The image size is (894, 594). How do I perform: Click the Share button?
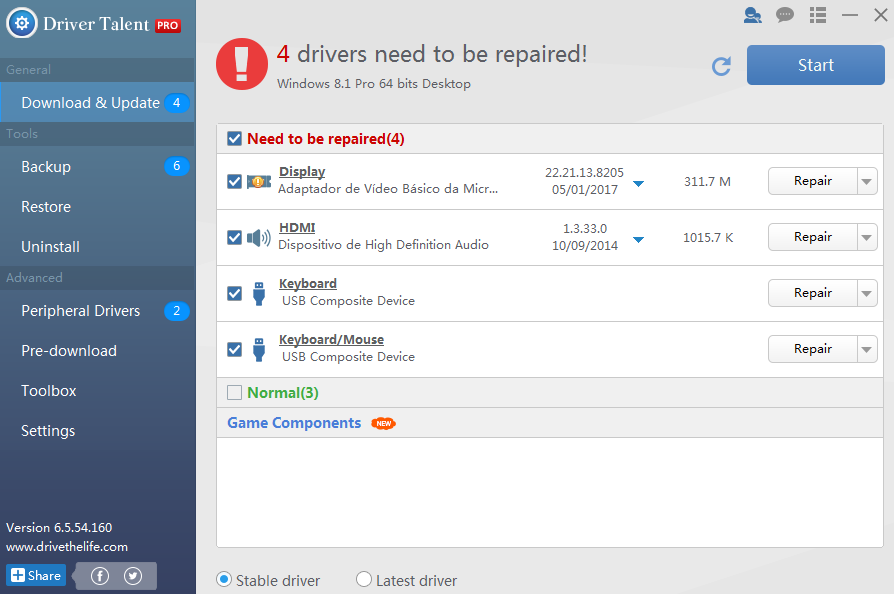[36, 575]
